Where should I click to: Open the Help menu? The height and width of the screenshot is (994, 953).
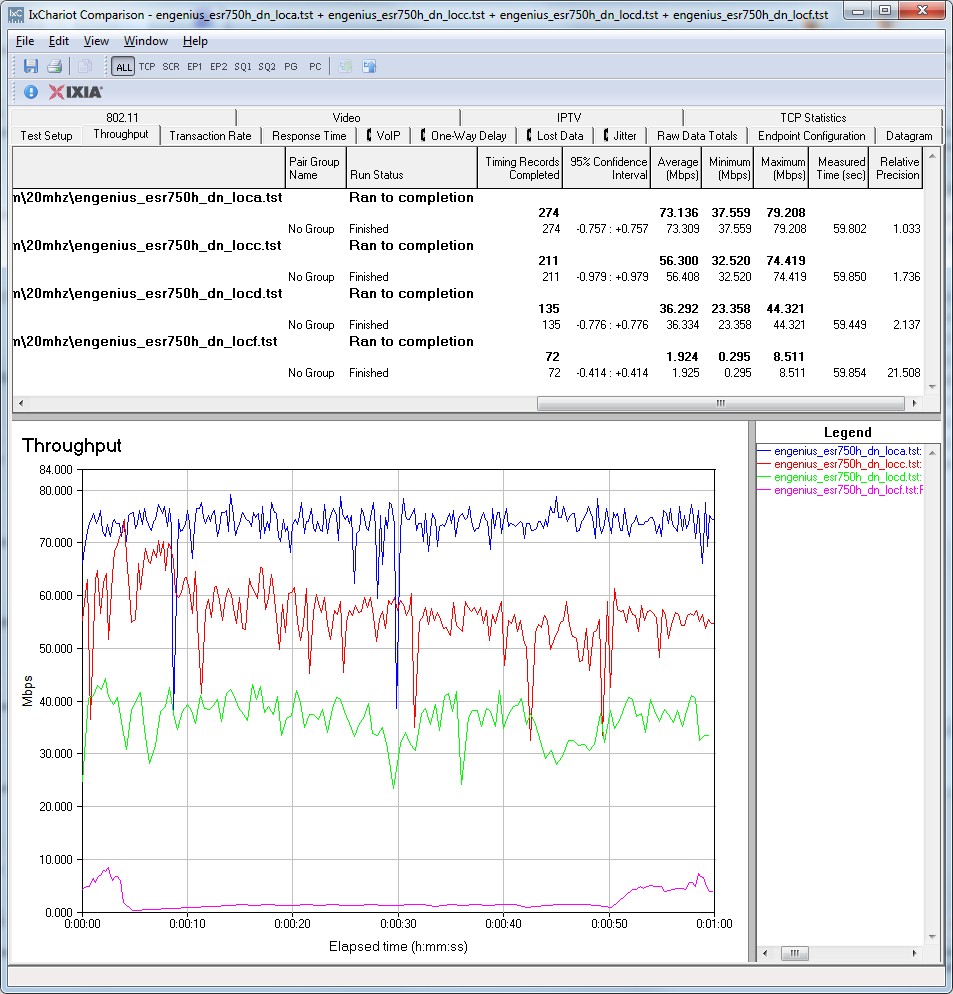[195, 41]
